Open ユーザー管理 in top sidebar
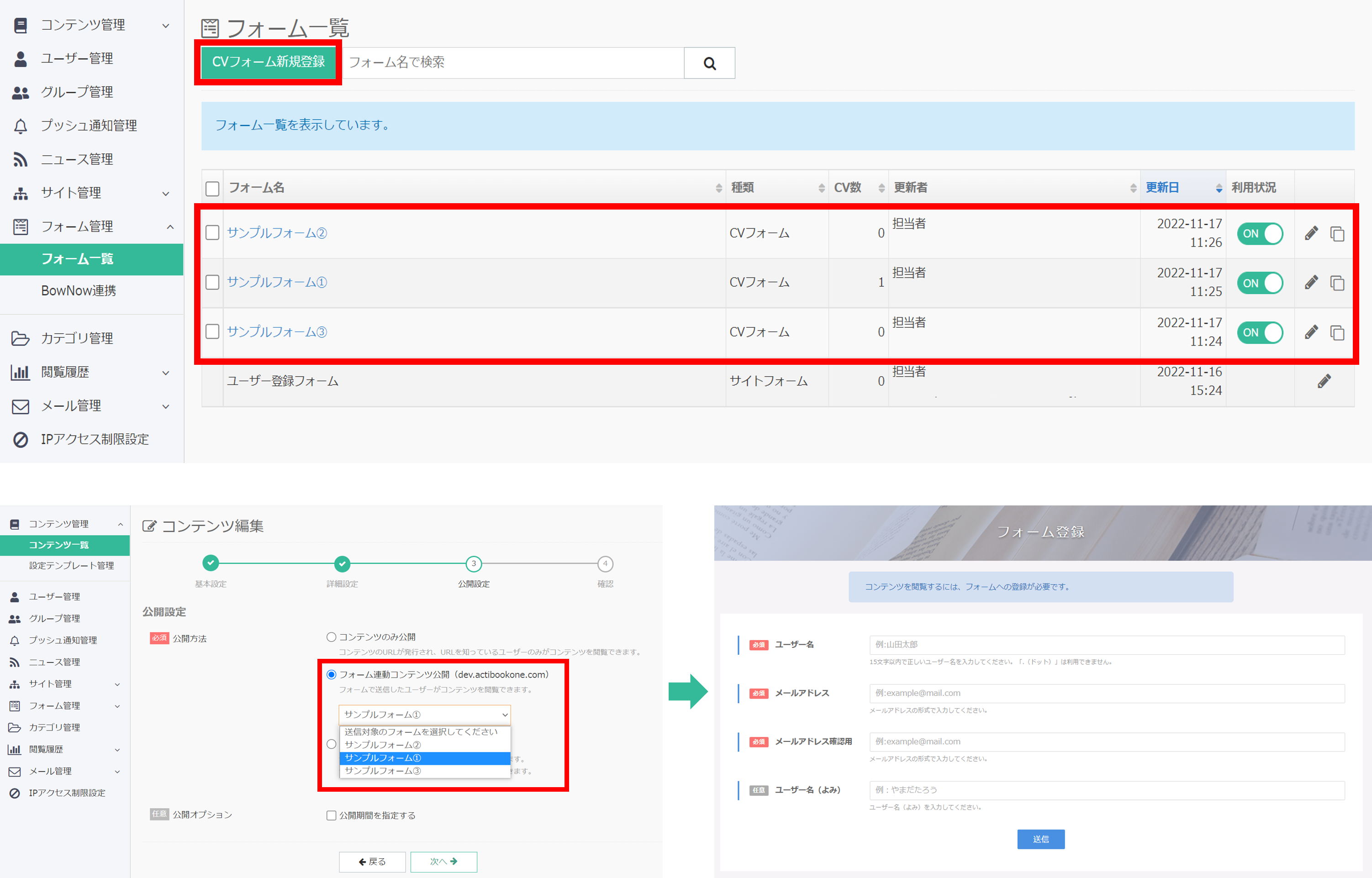This screenshot has width=1372, height=878. (91, 59)
